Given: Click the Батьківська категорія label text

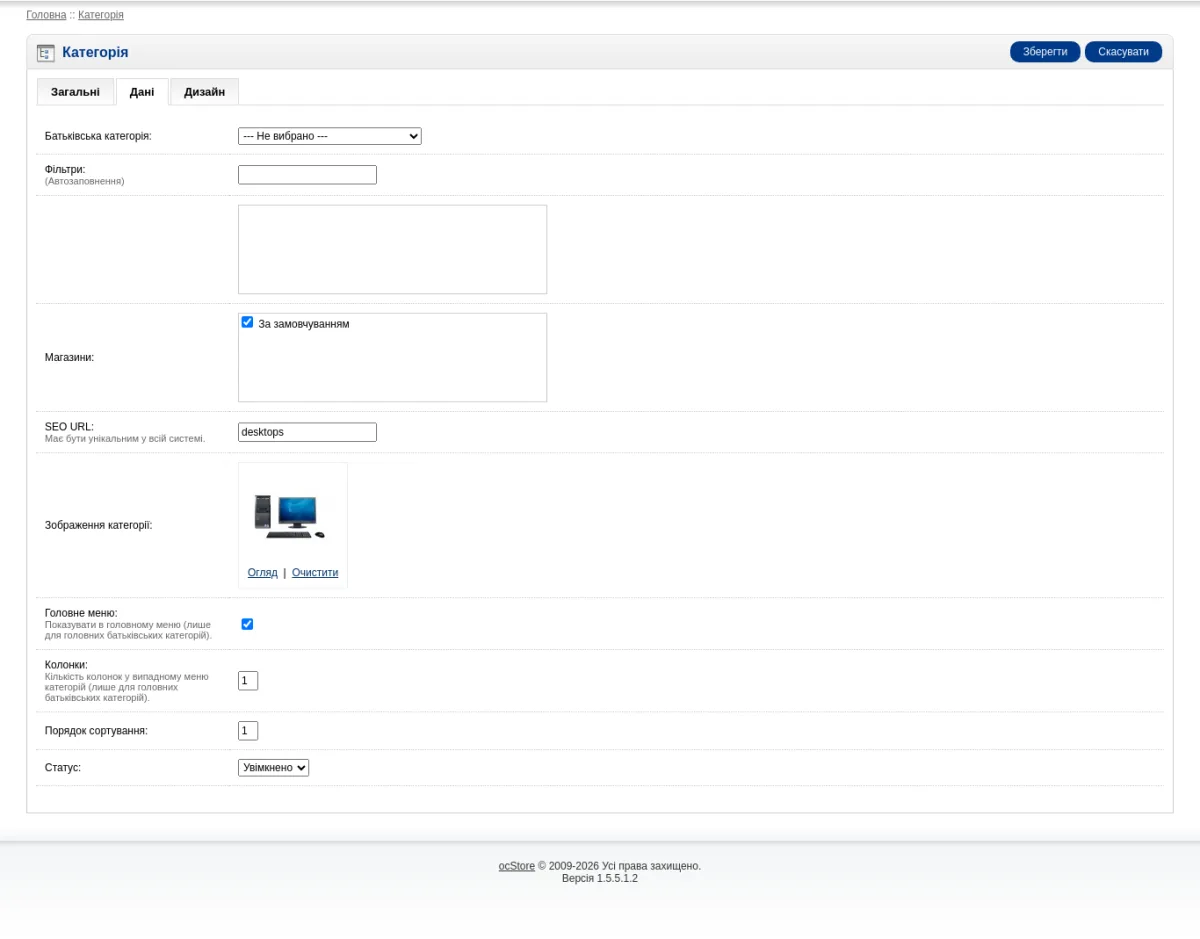Looking at the screenshot, I should pos(98,136).
